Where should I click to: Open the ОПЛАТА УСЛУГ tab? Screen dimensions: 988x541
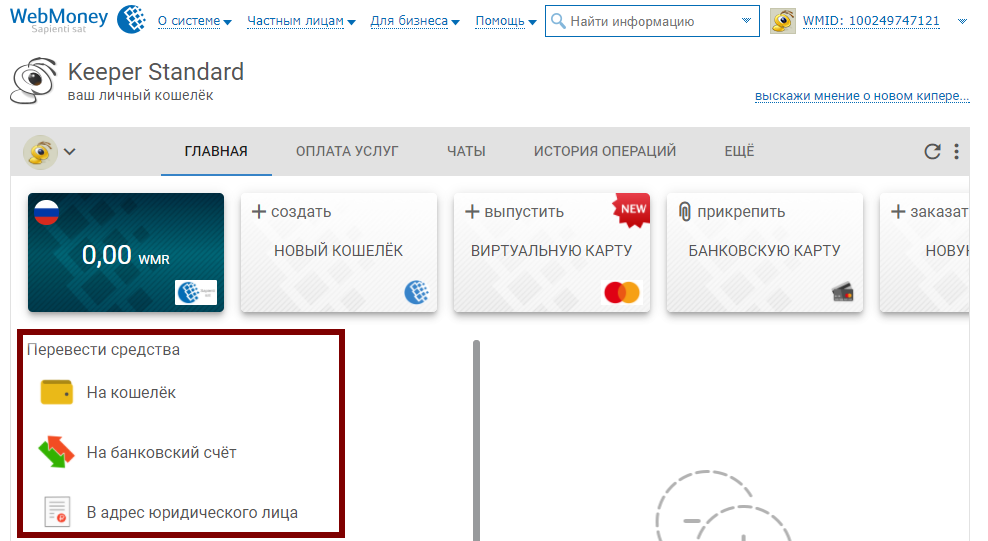tap(347, 151)
